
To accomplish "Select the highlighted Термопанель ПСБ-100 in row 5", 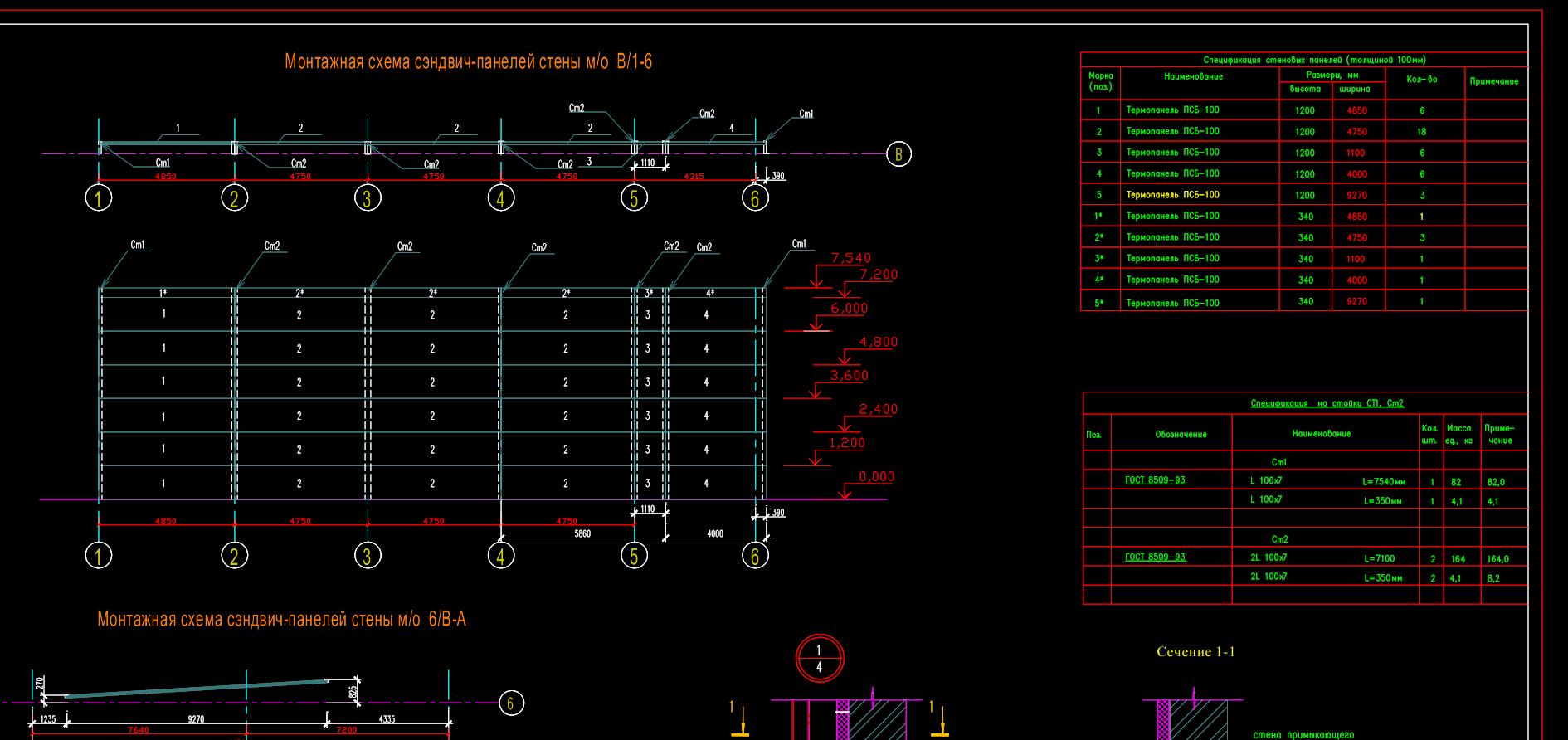I will (1172, 195).
